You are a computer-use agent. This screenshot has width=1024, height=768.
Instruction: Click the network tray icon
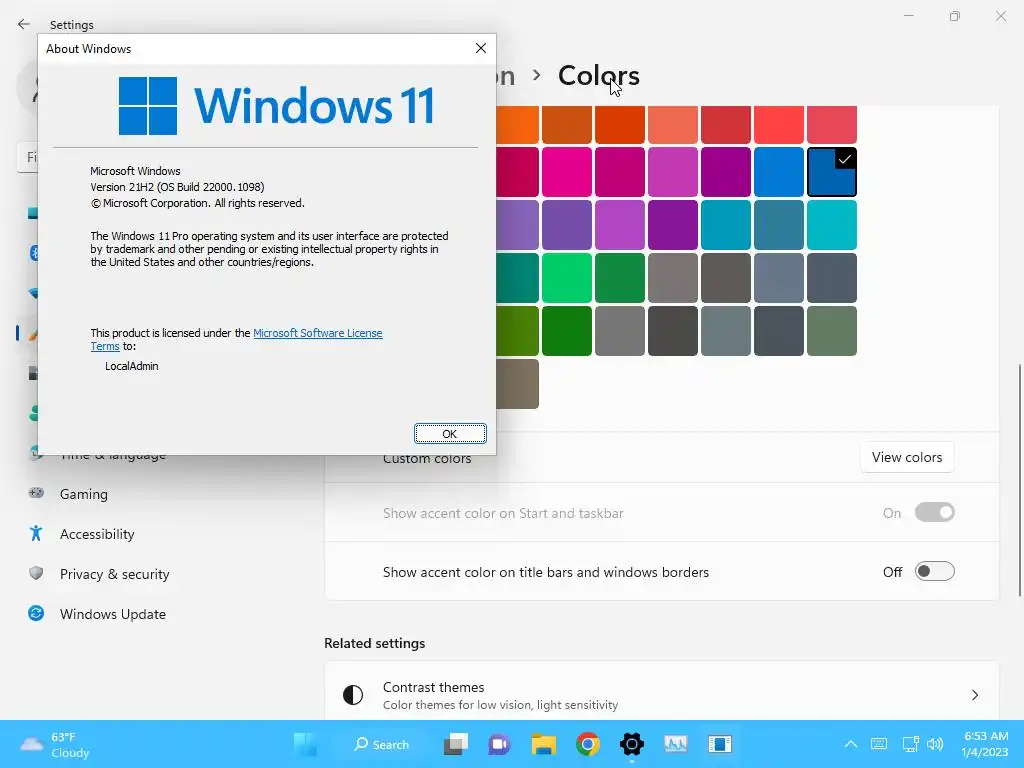[910, 744]
